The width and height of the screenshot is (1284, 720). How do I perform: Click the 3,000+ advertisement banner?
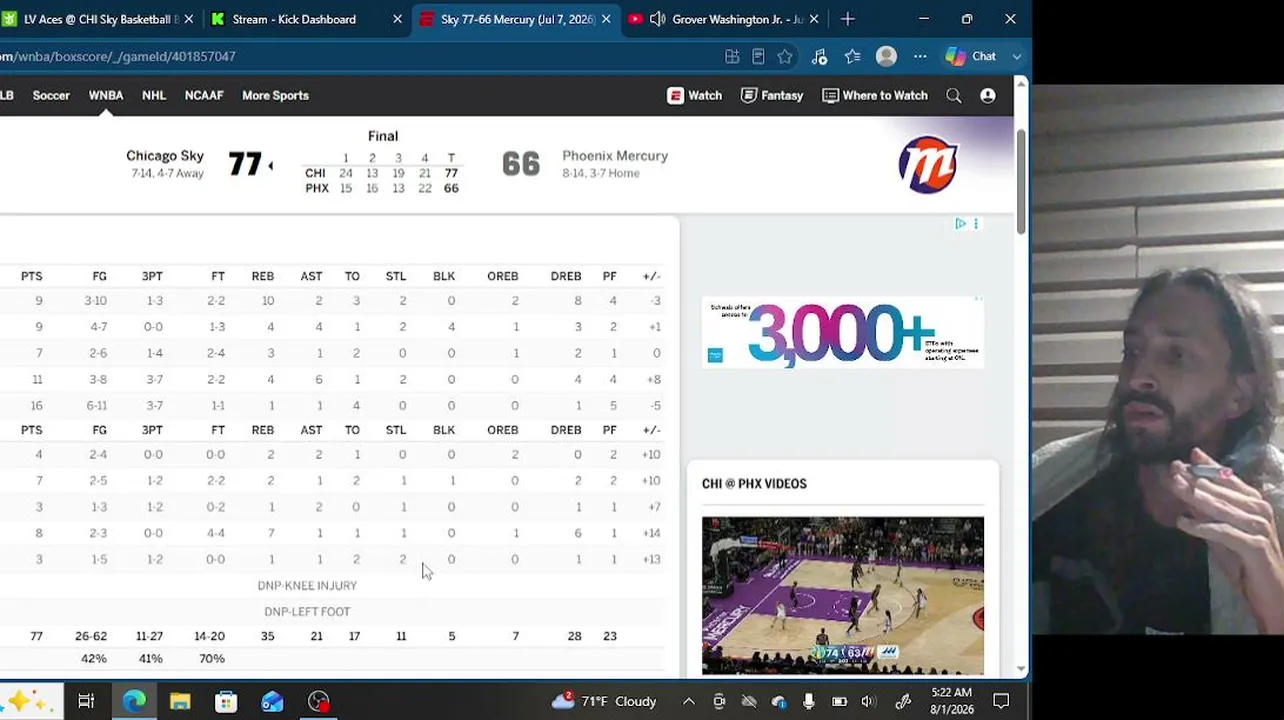(843, 333)
